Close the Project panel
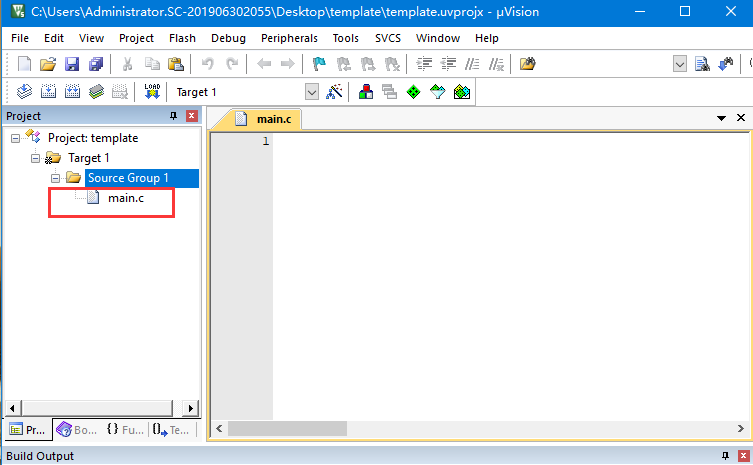 192,116
